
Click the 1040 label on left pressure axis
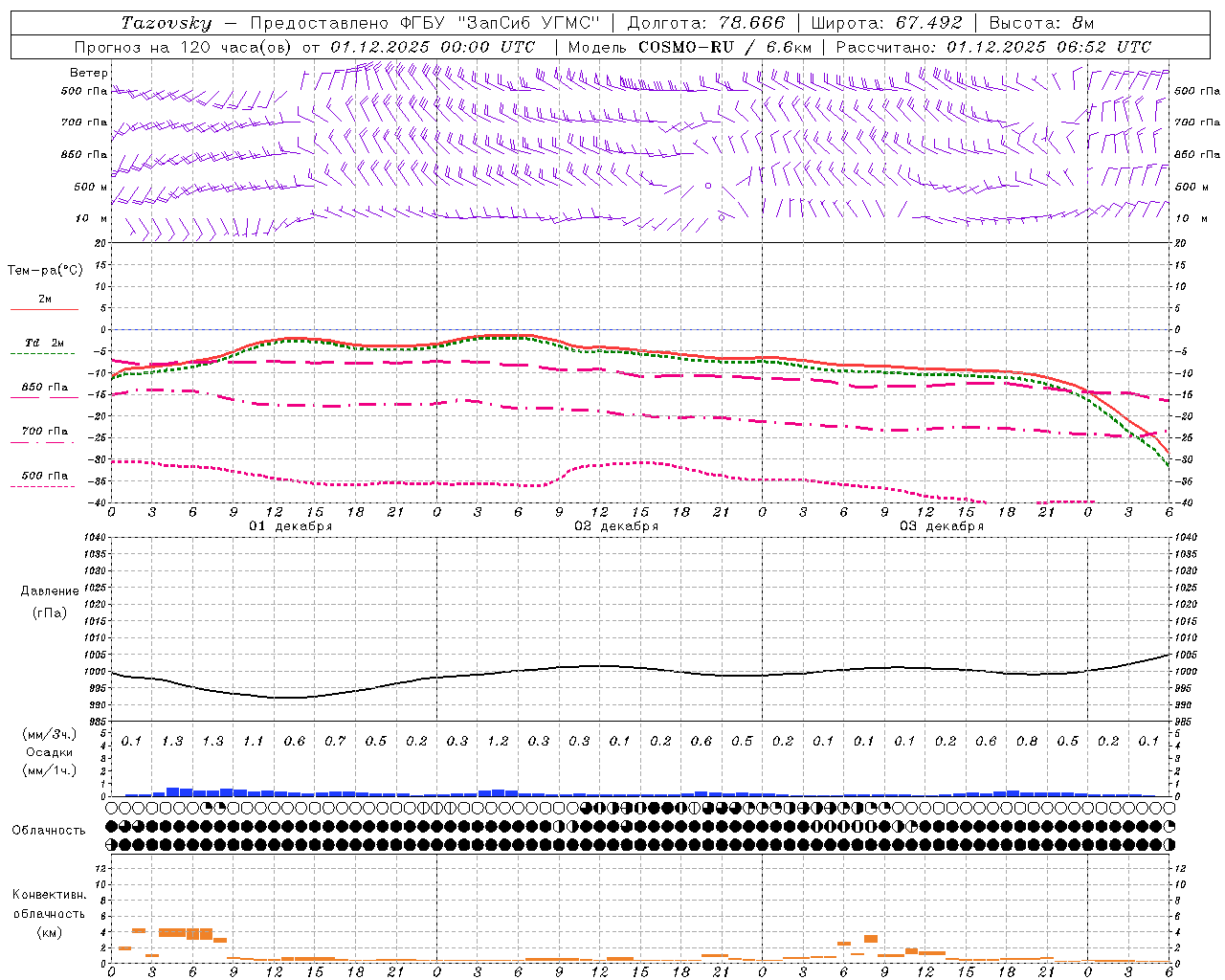pyautogui.click(x=96, y=538)
